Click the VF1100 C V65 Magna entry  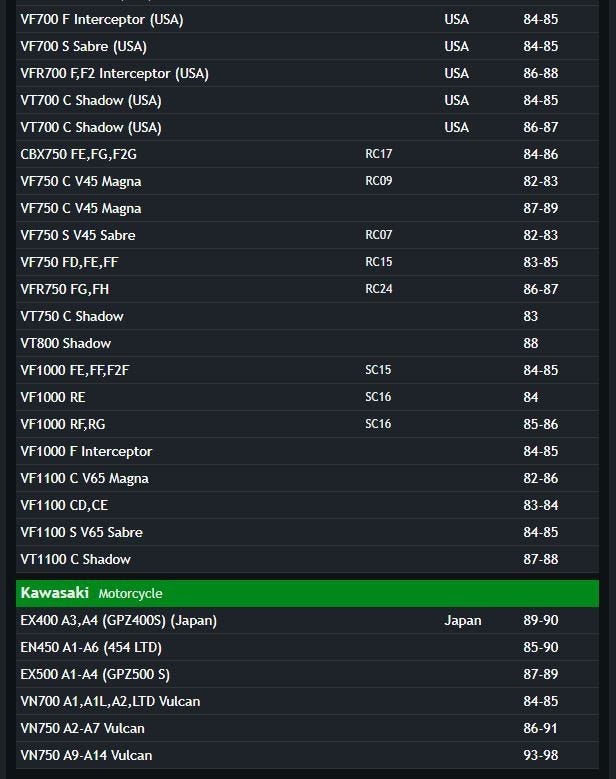84,478
